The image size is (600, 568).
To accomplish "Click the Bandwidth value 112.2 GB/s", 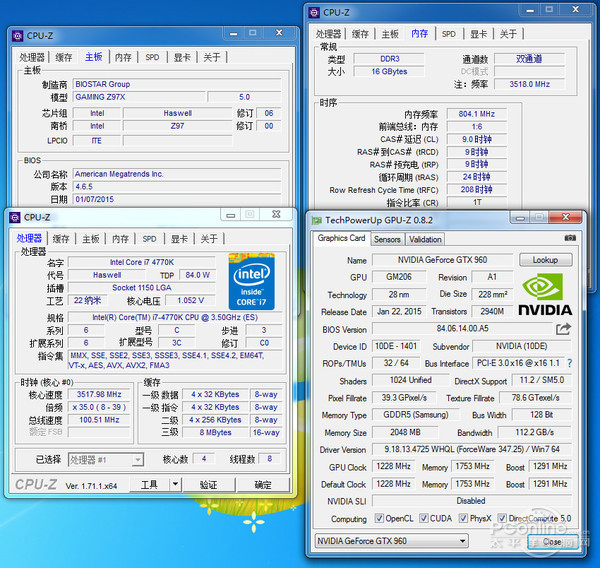I will (535, 432).
